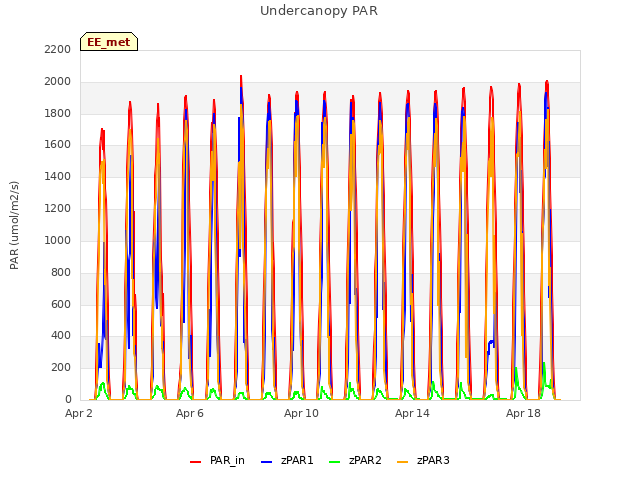Screen dimensions: 640x480
Task: Click the 1400 y-axis tick label
Action: pyautogui.click(x=58, y=176)
